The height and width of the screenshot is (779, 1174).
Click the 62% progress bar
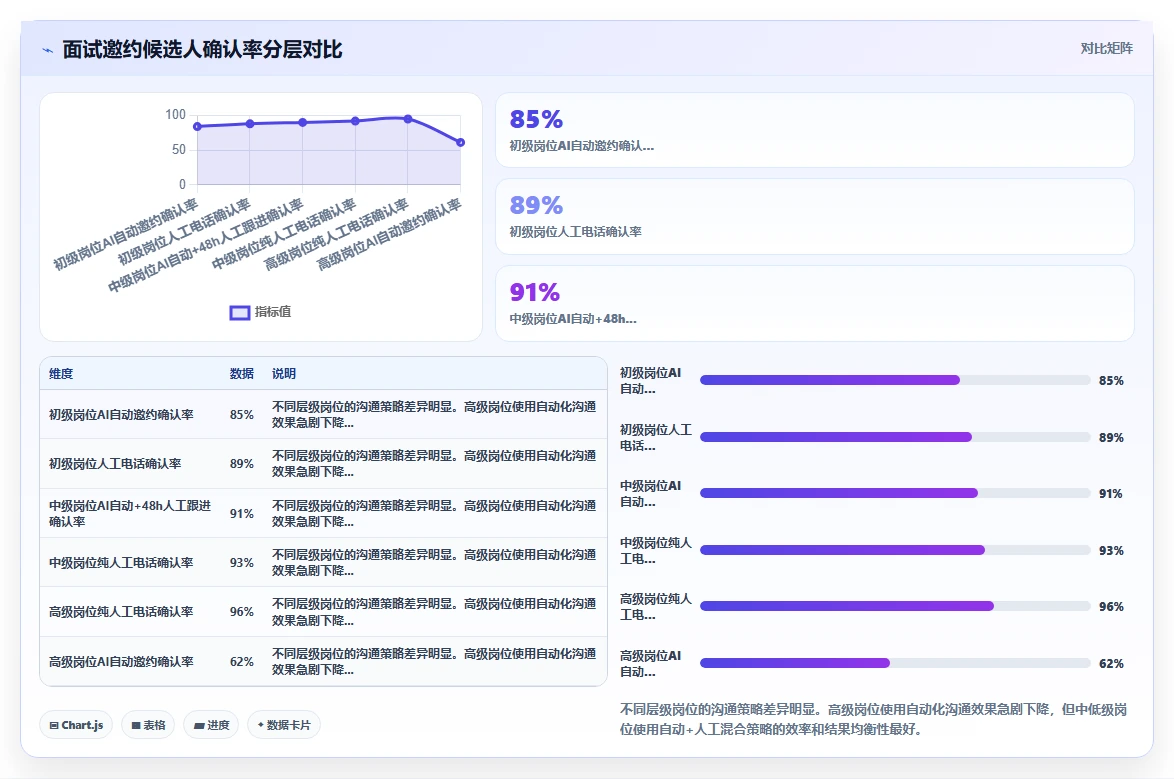click(x=895, y=664)
